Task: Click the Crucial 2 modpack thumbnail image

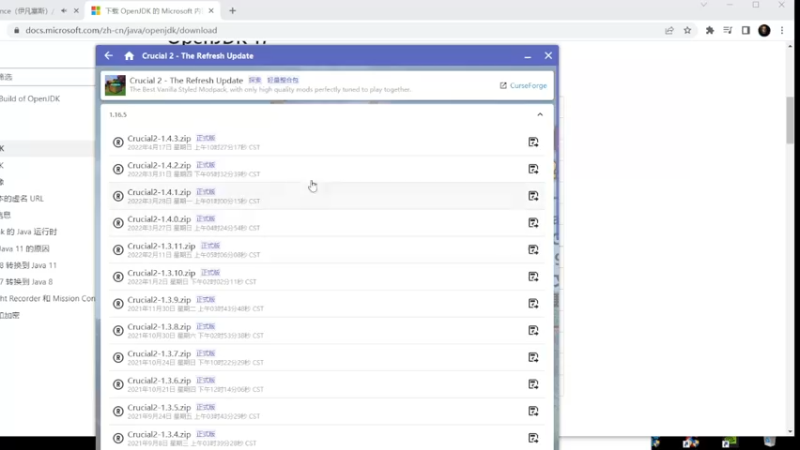Action: pos(115,85)
